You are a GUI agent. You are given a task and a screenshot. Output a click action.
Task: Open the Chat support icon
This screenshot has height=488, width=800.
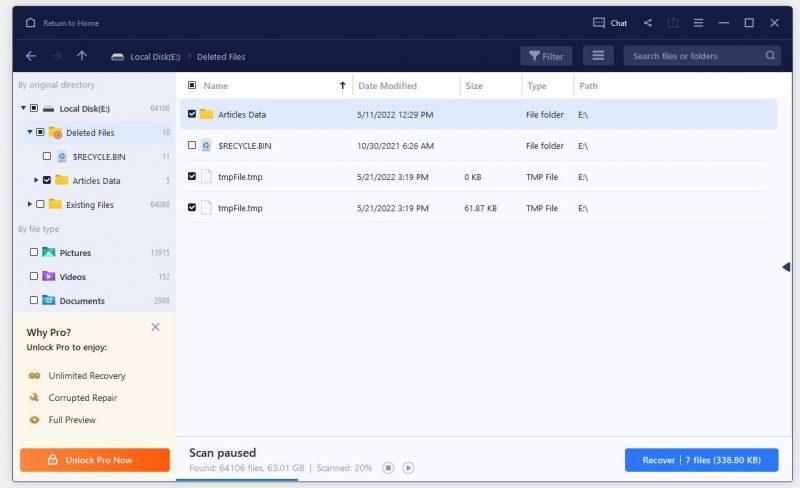pos(599,23)
